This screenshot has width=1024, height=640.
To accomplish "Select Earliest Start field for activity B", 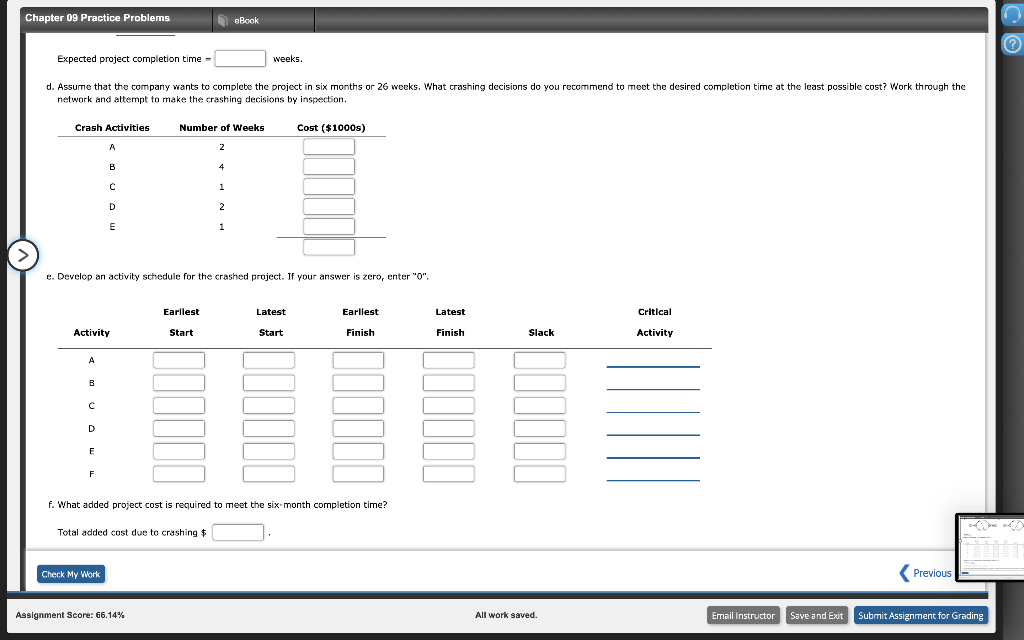I will click(179, 383).
